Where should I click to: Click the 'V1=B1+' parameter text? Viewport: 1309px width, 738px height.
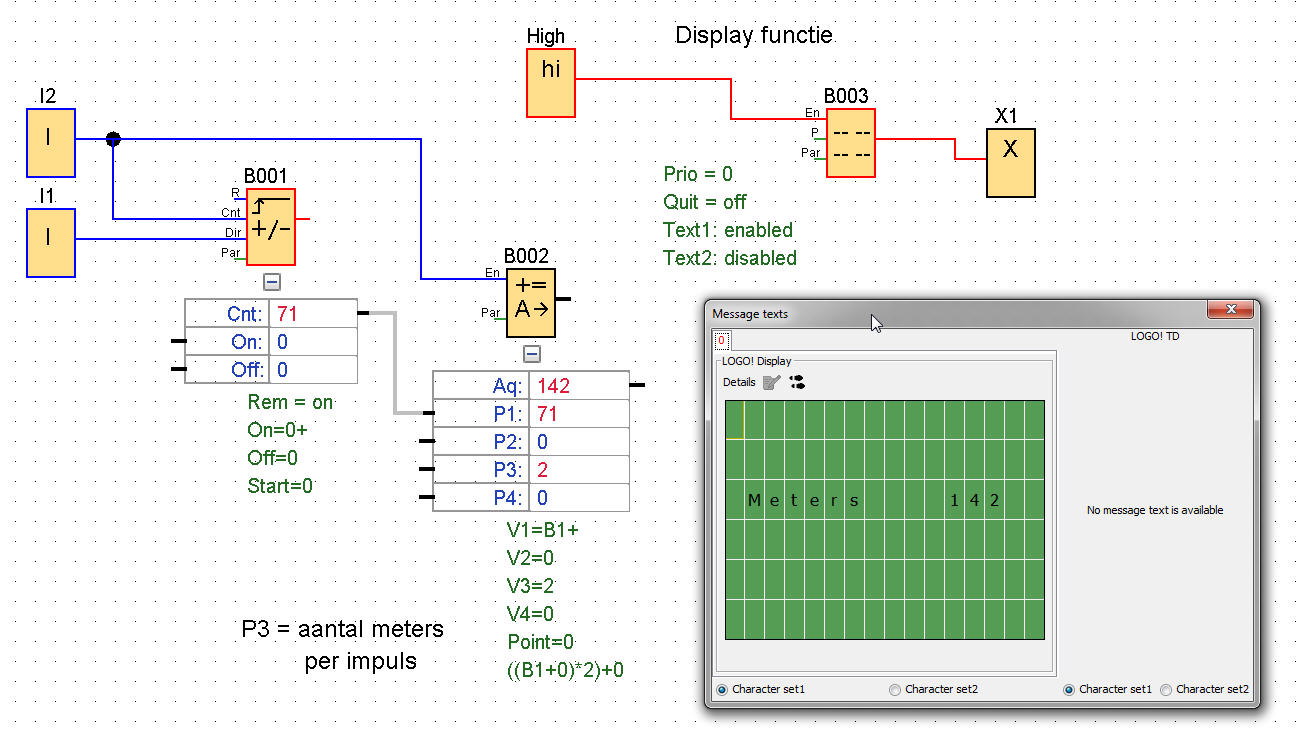point(543,530)
